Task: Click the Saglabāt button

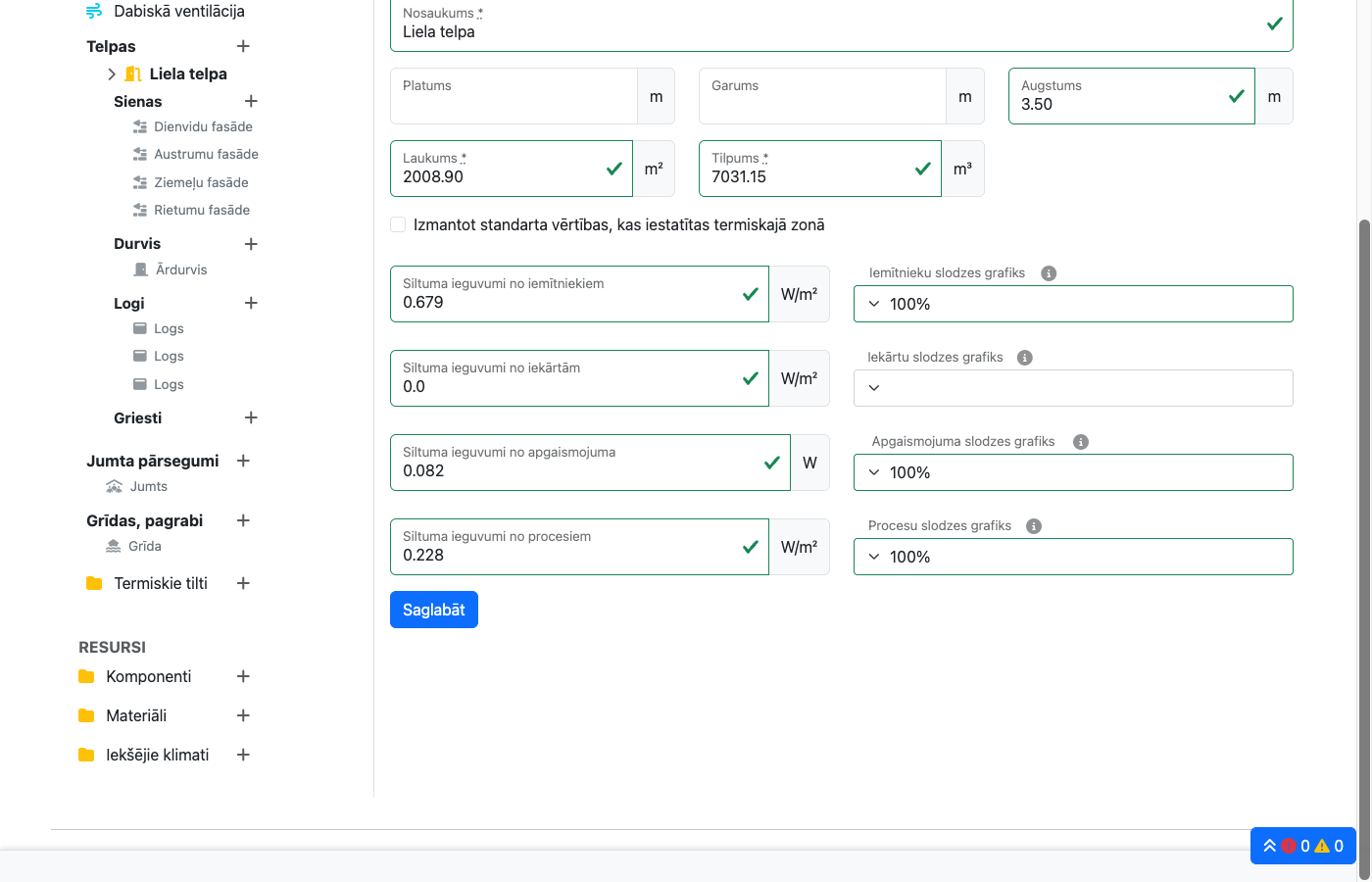Action: pyautogui.click(x=433, y=610)
